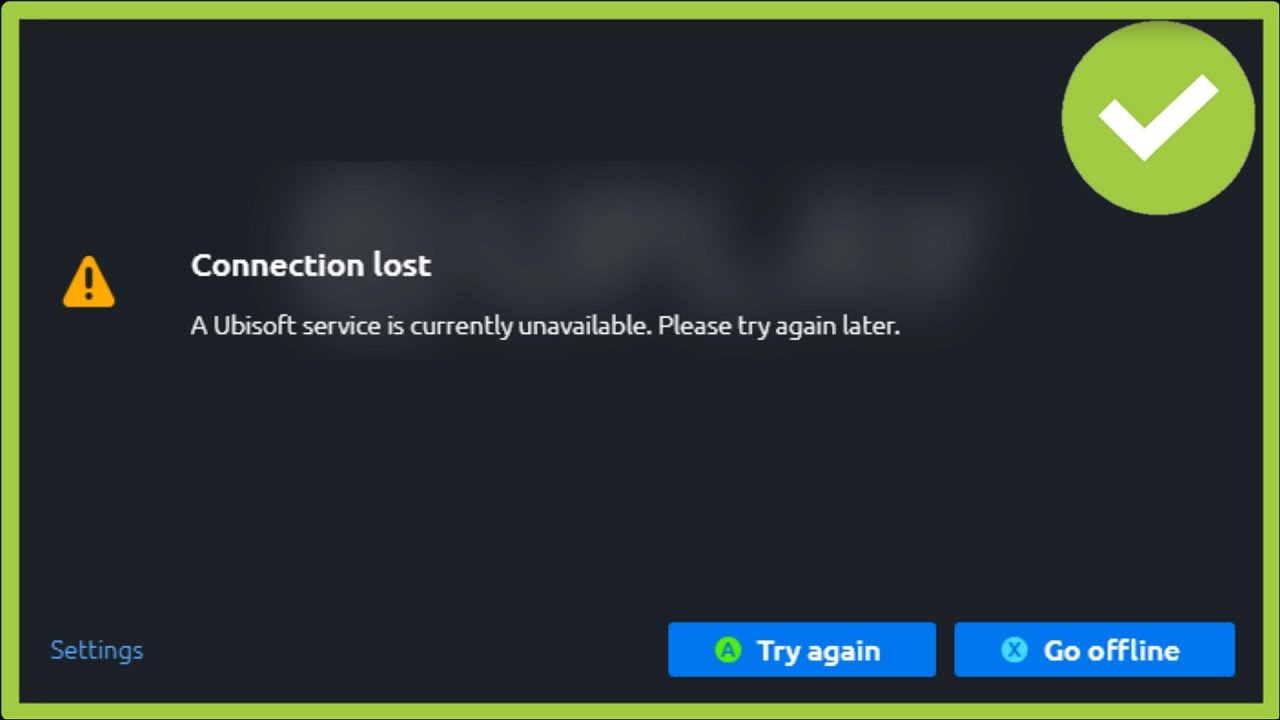1280x720 pixels.
Task: Open the Settings link
Action: [97, 650]
